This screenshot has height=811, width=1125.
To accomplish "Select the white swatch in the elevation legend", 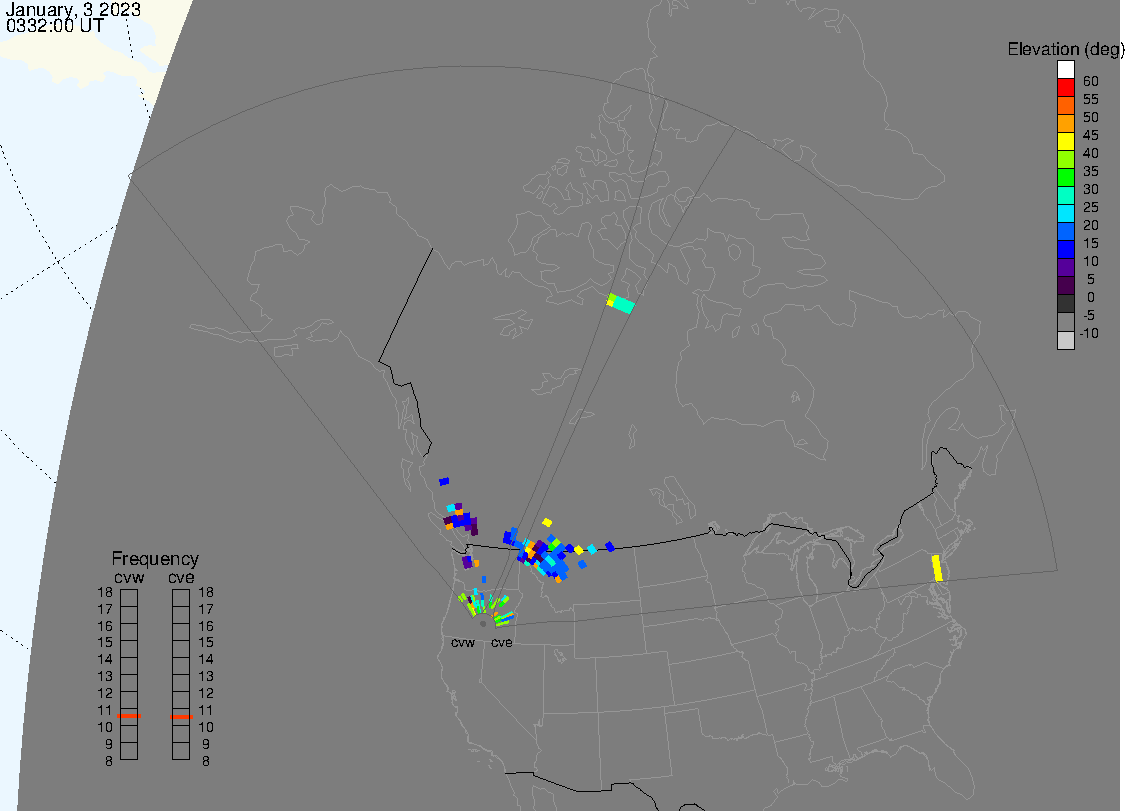I will coord(1065,70).
